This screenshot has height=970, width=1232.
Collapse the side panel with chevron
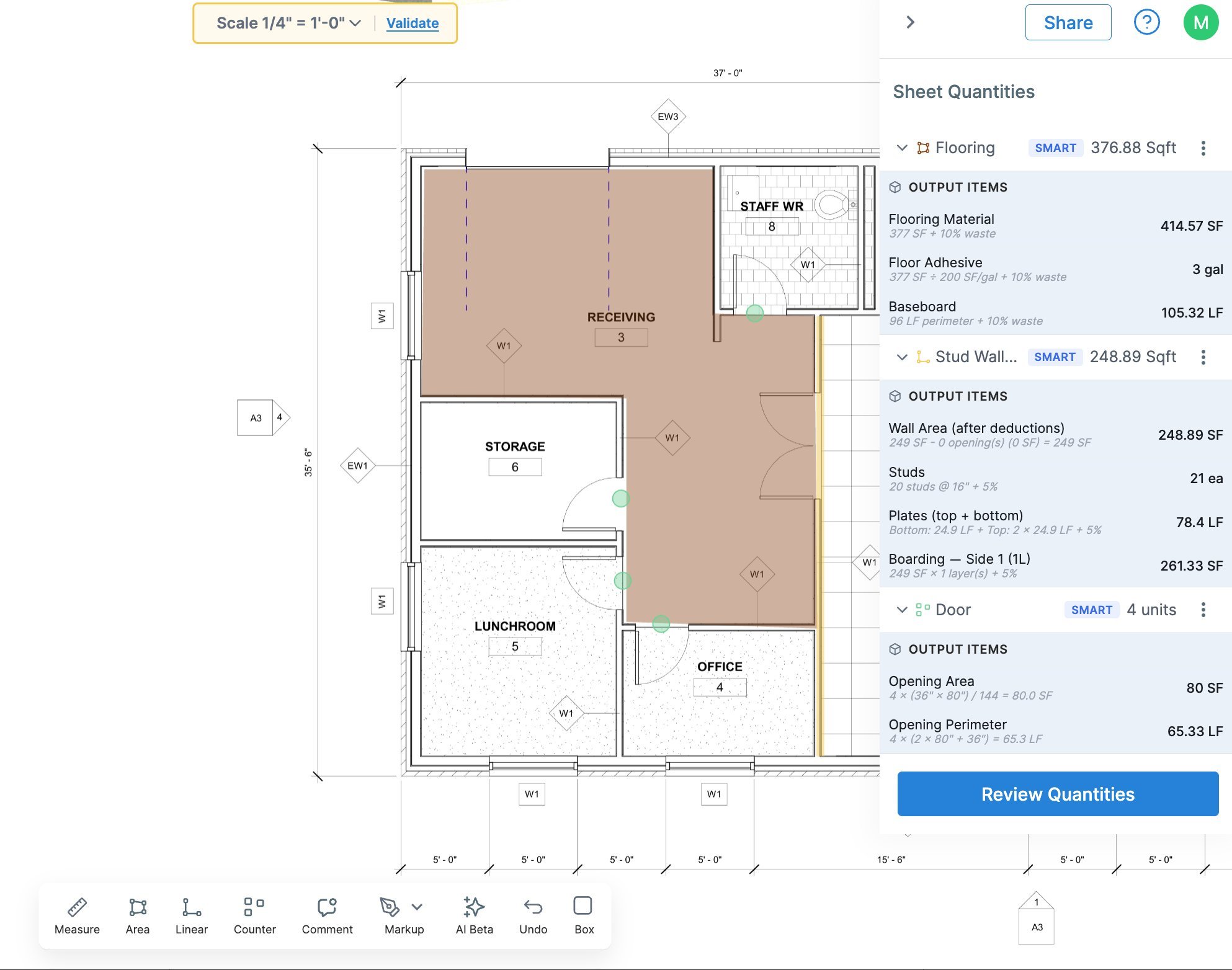click(x=910, y=23)
